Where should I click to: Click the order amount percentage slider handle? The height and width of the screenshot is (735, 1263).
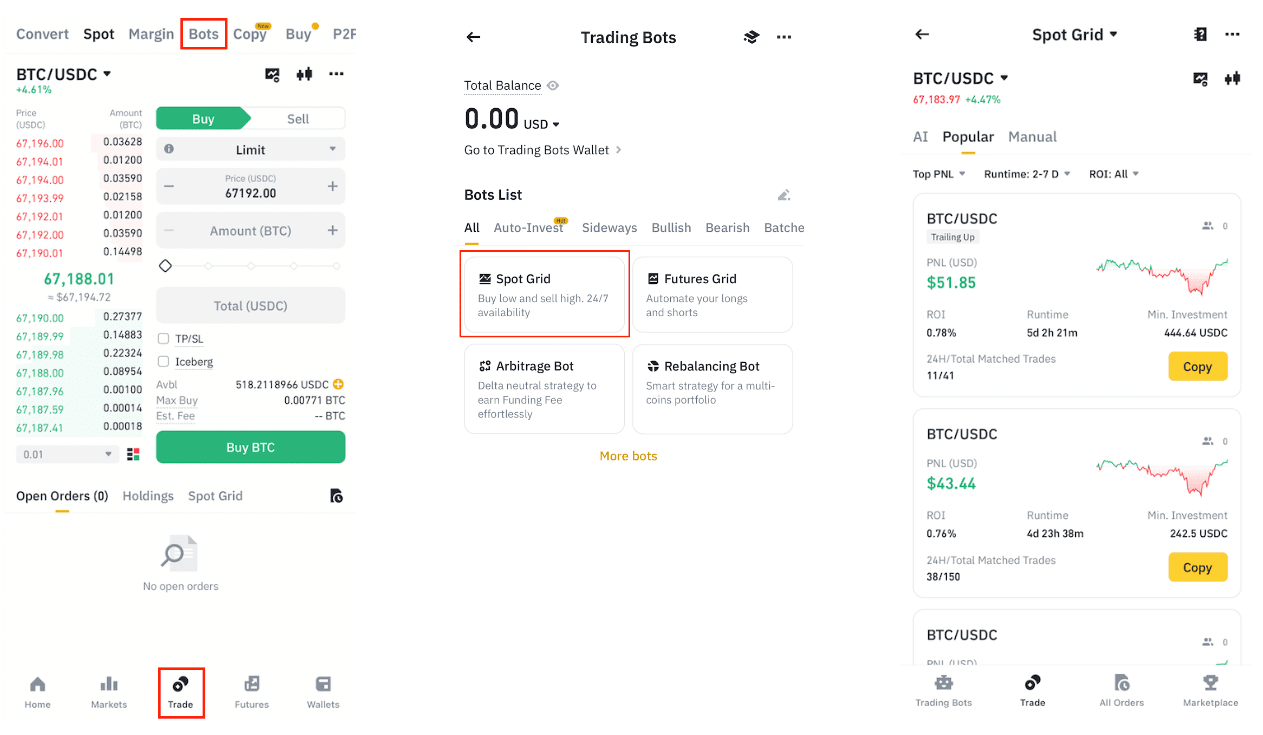point(166,266)
